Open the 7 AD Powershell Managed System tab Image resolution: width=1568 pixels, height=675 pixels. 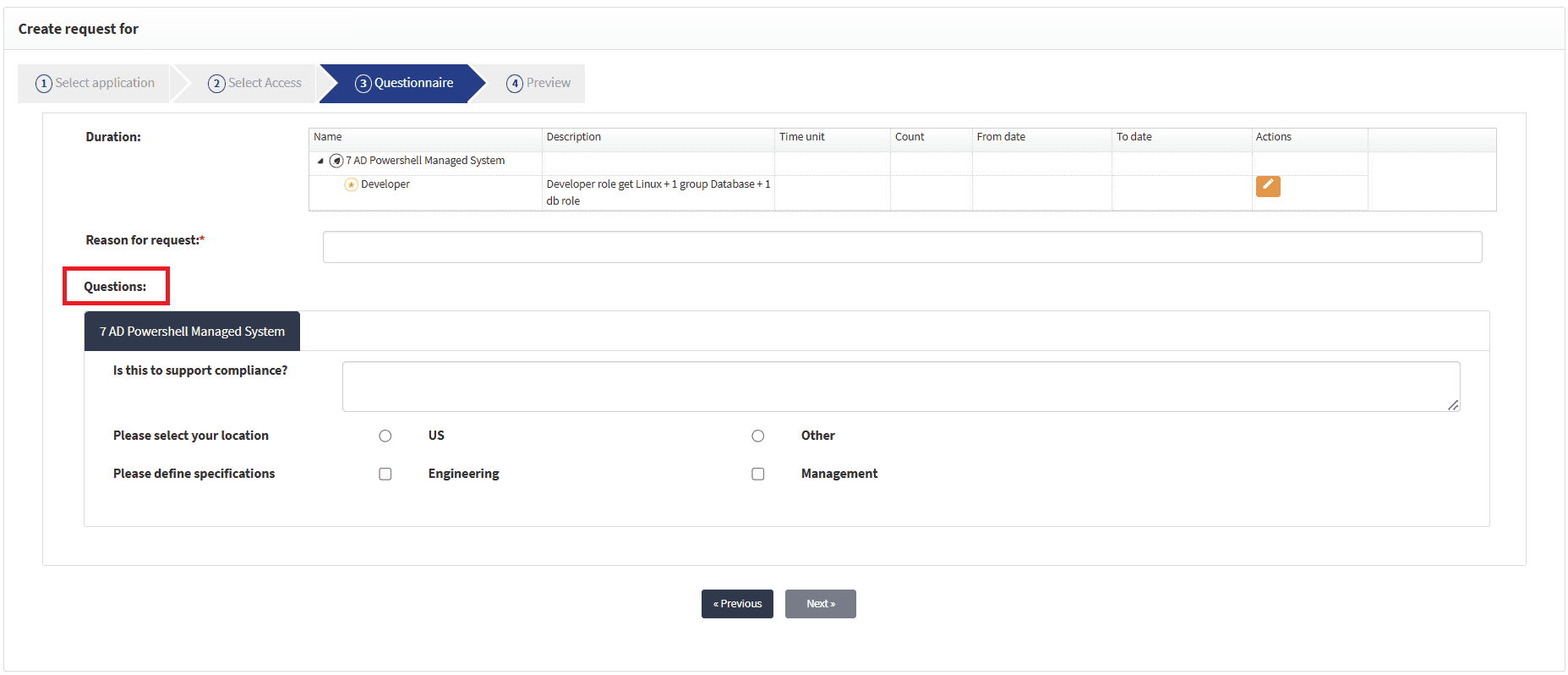[192, 332]
